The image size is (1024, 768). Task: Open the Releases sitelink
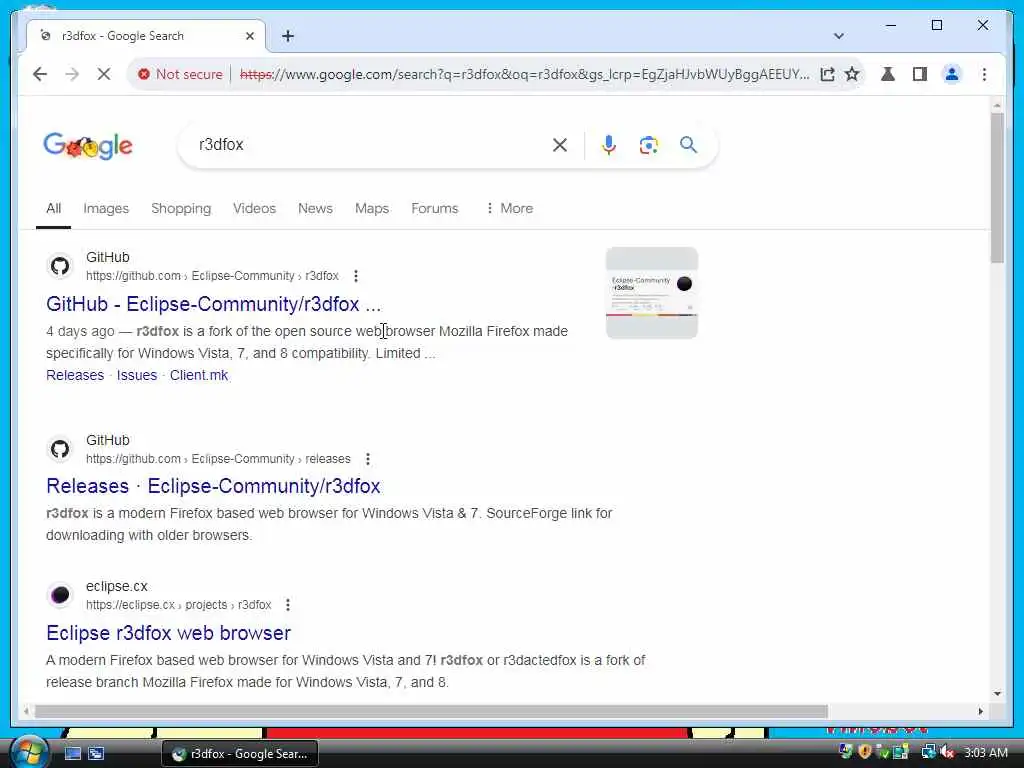click(75, 376)
